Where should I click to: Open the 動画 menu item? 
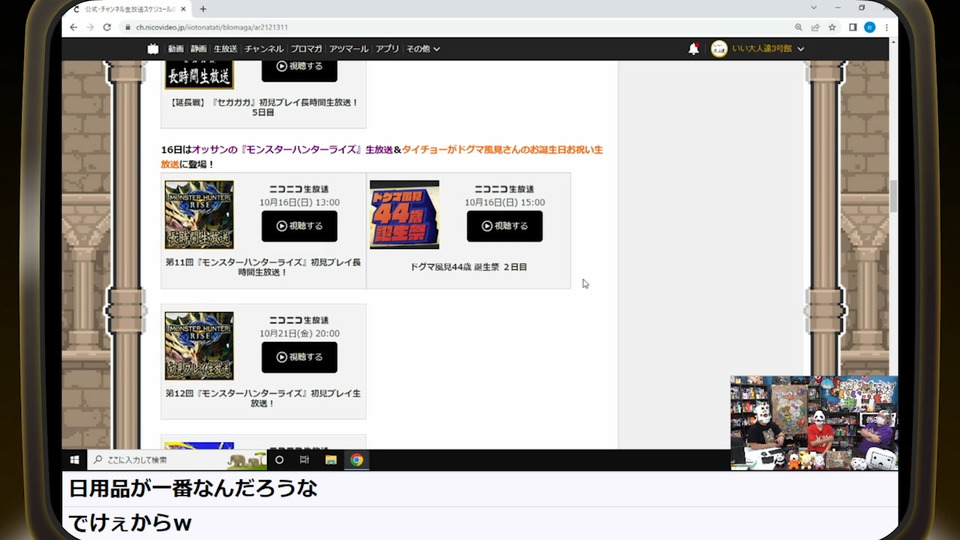[x=176, y=49]
